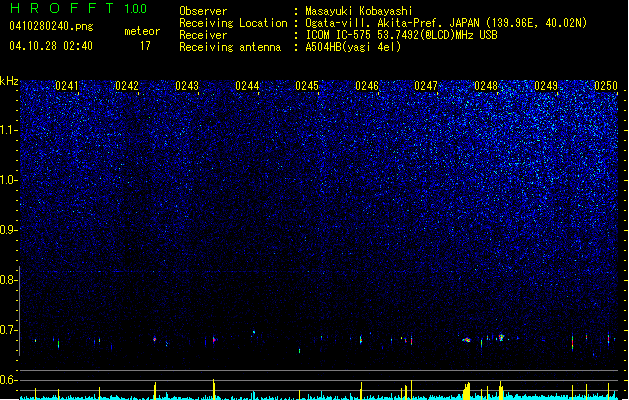629x400 pixels.
Task: Click the 0241 time marker
Action: (x=67, y=86)
